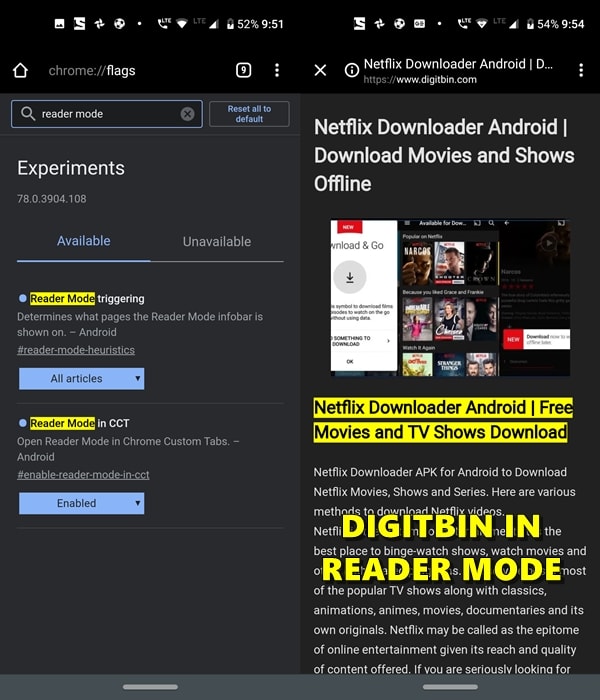Open the #enable-reader-mode-in-cct link

click(83, 474)
